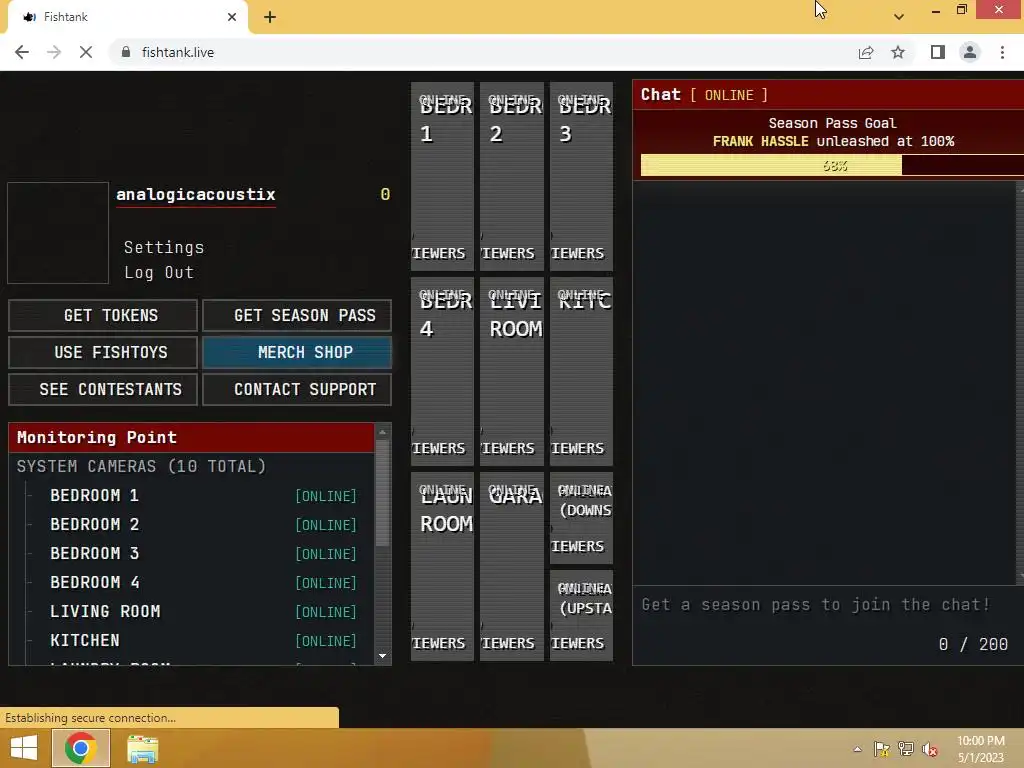Open the taskbar clock and date
The image size is (1024, 768).
pos(981,749)
